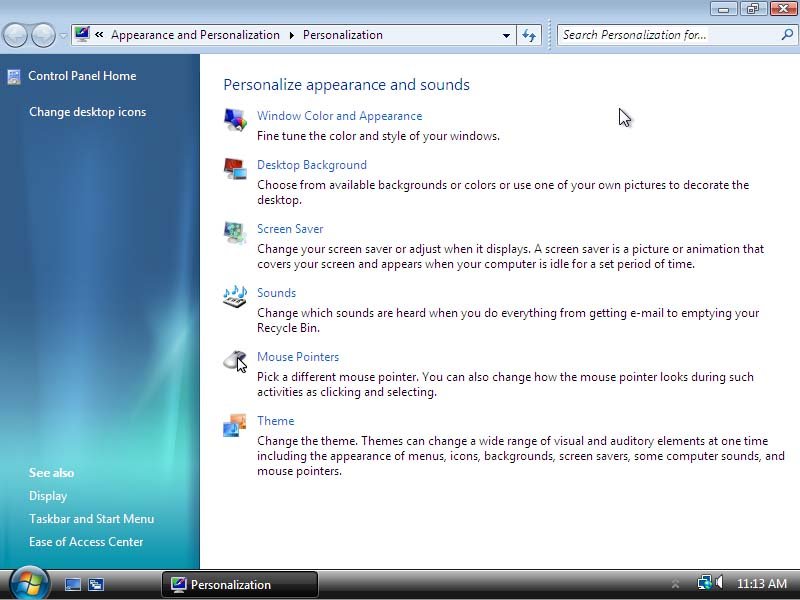Click the Screen Saver icon
Viewport: 800px width, 600px height.
click(235, 233)
